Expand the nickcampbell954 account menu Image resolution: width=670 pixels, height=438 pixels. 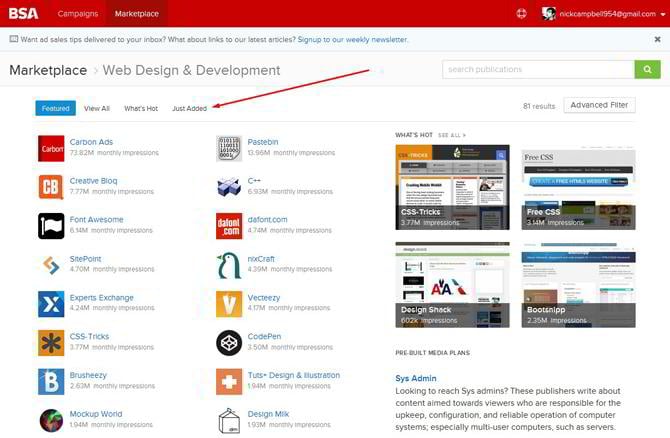click(605, 14)
